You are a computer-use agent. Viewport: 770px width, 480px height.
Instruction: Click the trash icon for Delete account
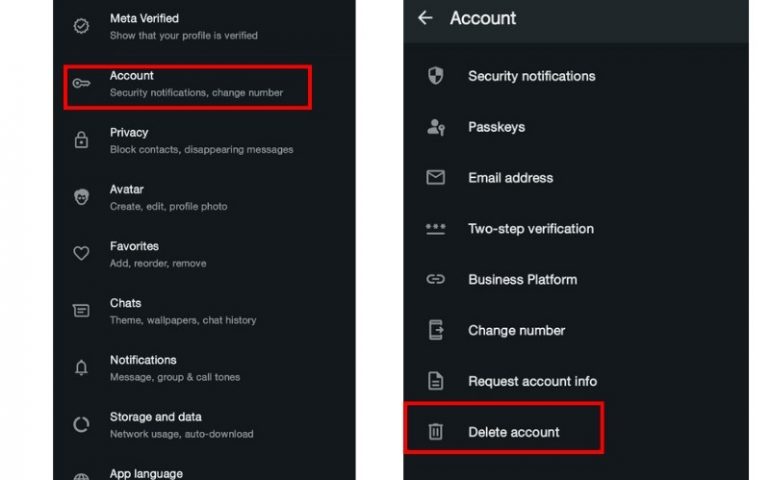pyautogui.click(x=436, y=431)
